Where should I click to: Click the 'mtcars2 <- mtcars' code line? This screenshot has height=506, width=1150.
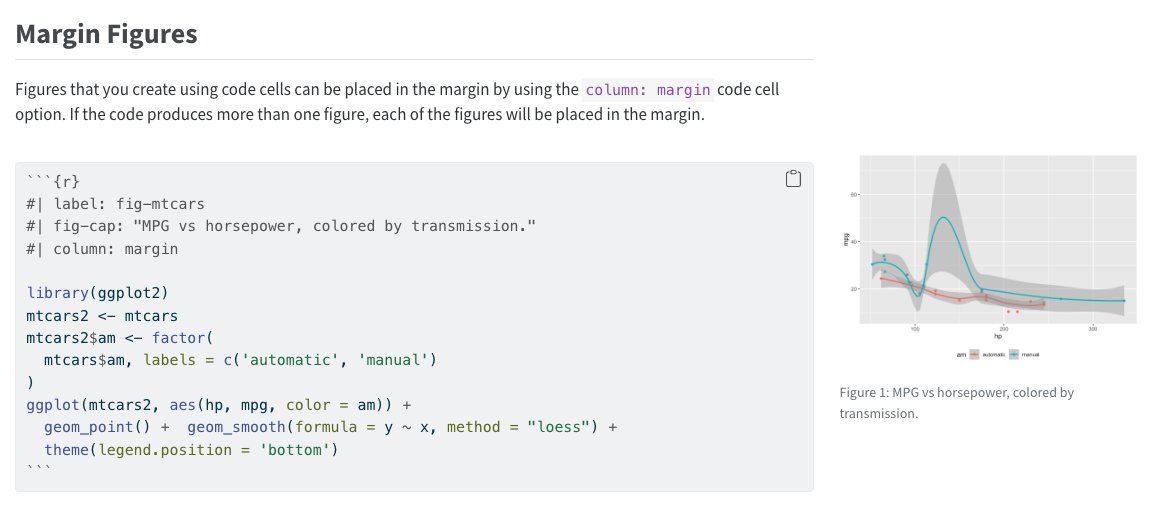point(102,315)
